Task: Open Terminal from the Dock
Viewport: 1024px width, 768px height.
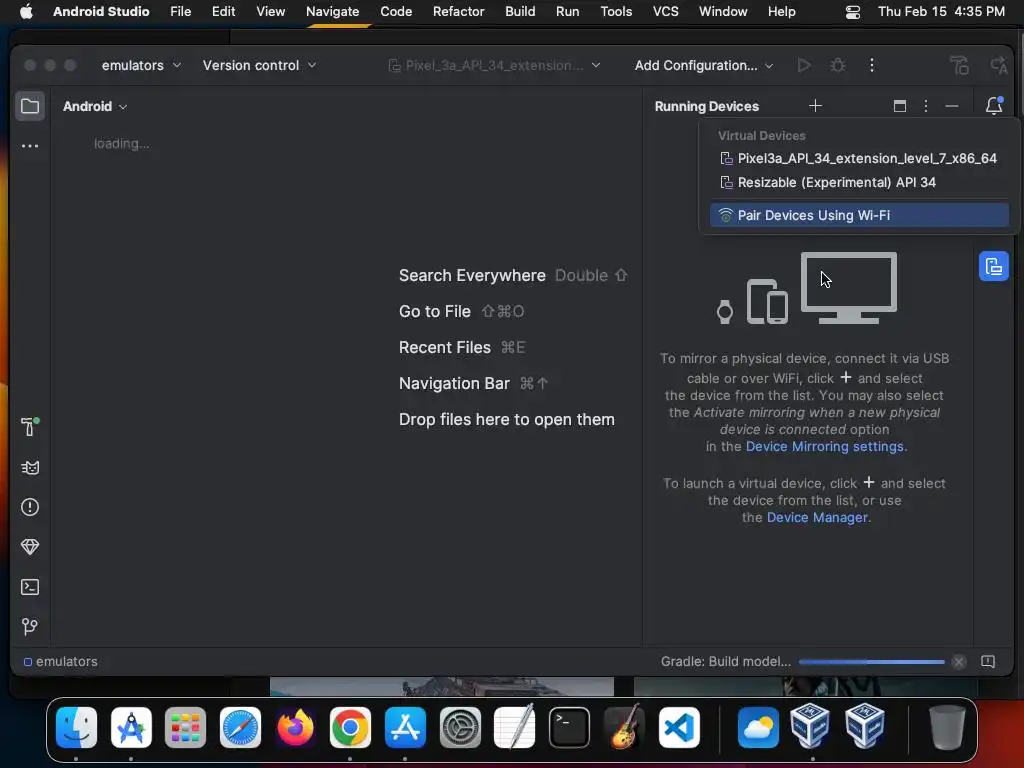Action: point(569,728)
